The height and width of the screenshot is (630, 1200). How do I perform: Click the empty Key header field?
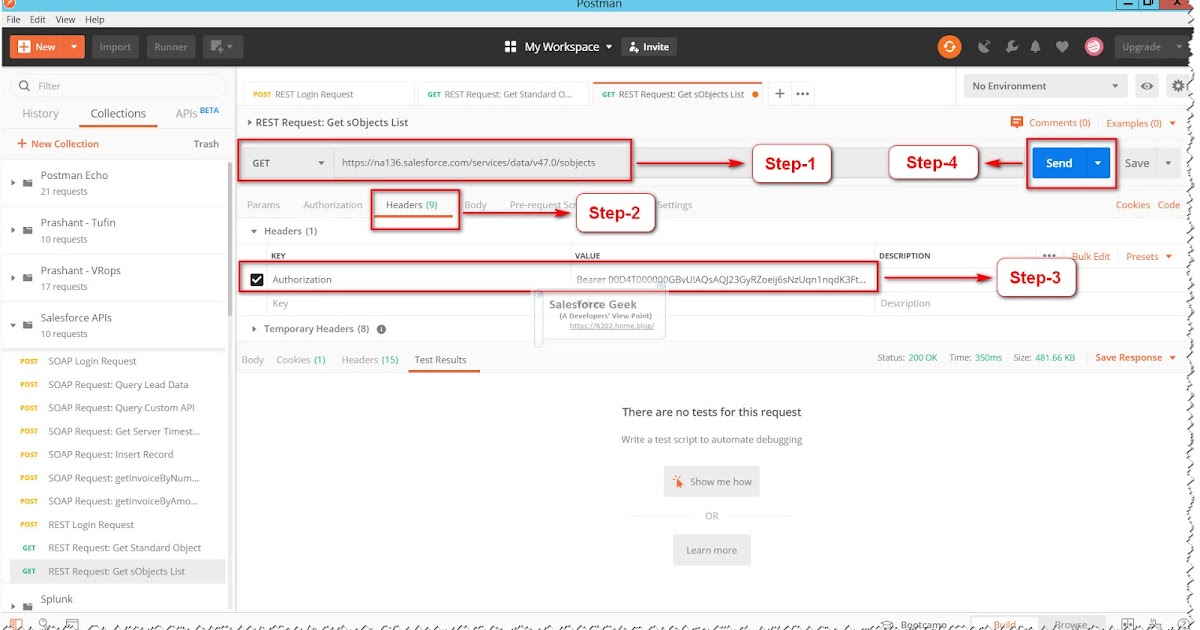coord(420,303)
